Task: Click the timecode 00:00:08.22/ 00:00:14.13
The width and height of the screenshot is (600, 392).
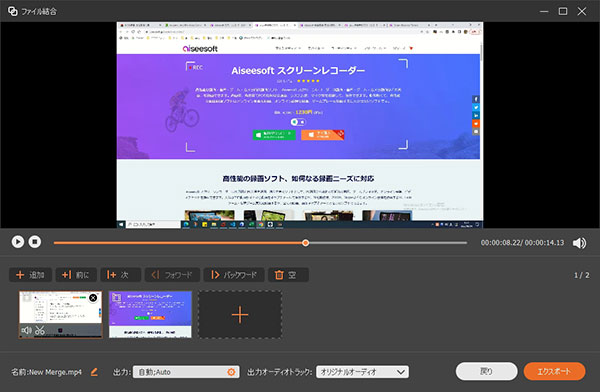Action: [522, 243]
